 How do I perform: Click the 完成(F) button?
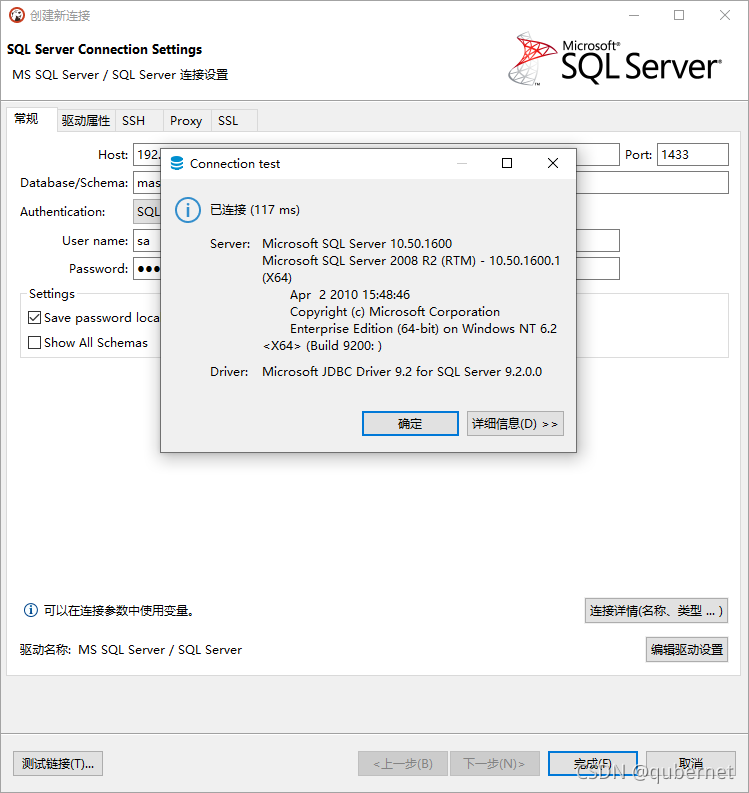tap(593, 763)
